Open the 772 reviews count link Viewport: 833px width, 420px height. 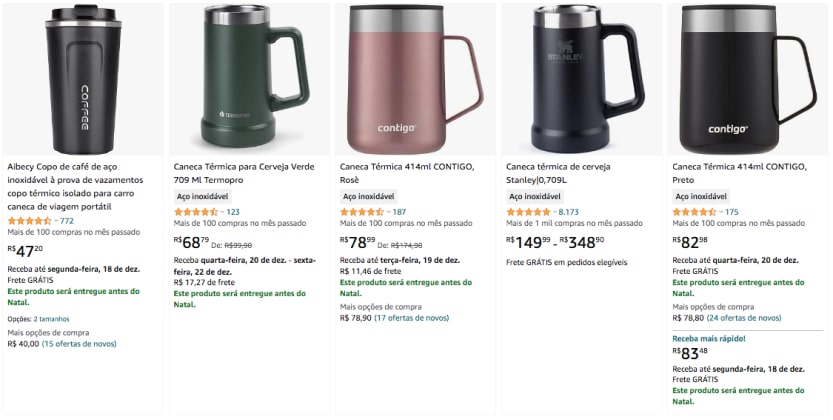[67, 220]
